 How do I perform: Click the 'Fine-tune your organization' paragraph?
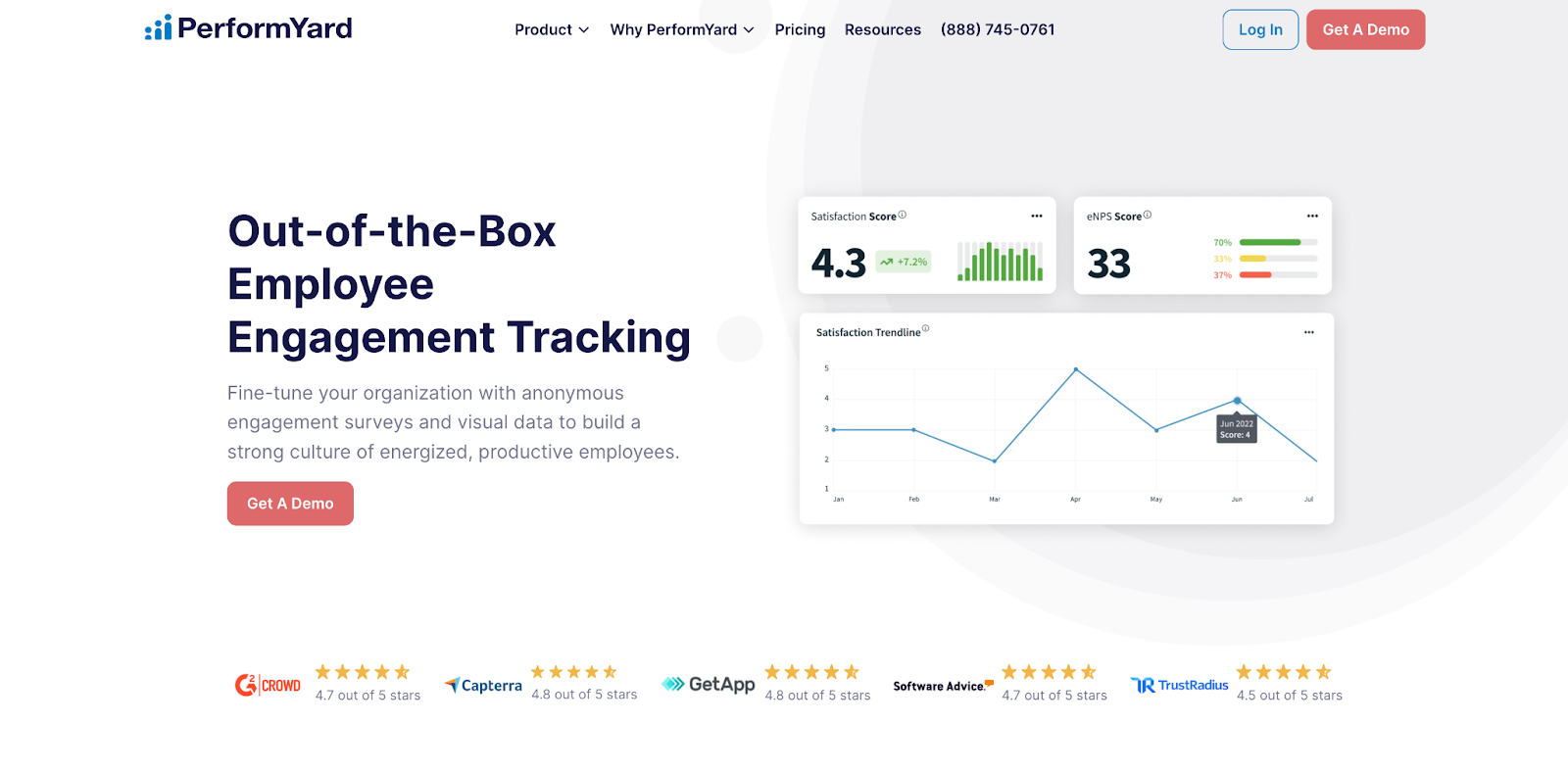coord(454,422)
